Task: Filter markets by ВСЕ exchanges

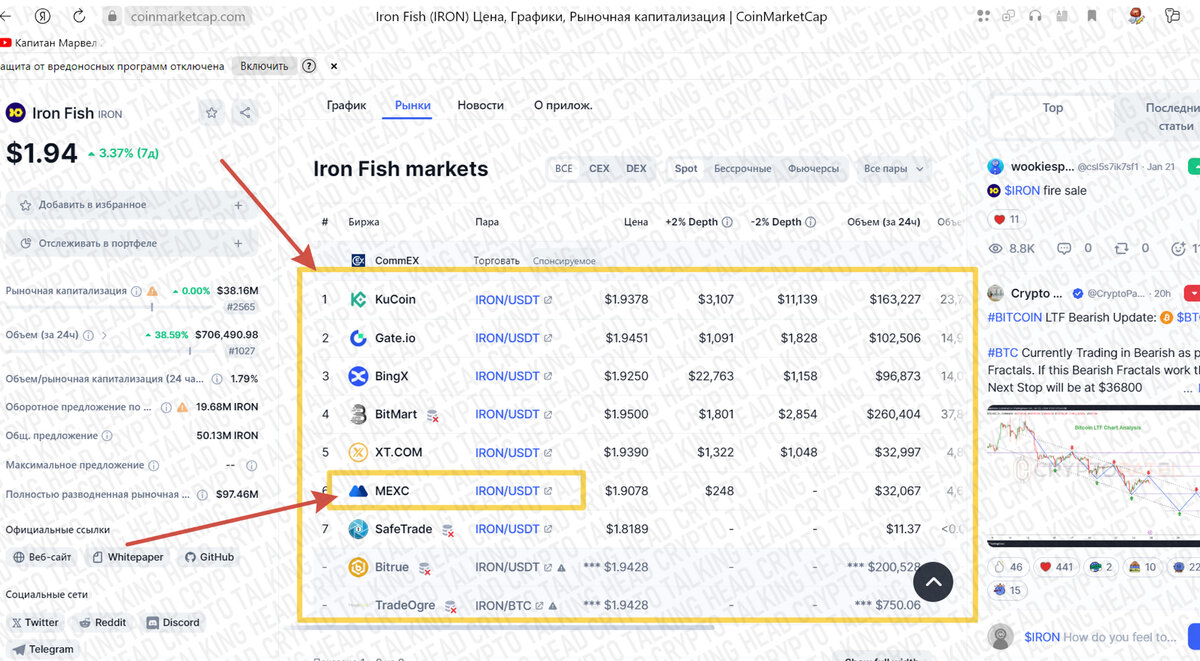Action: (564, 169)
